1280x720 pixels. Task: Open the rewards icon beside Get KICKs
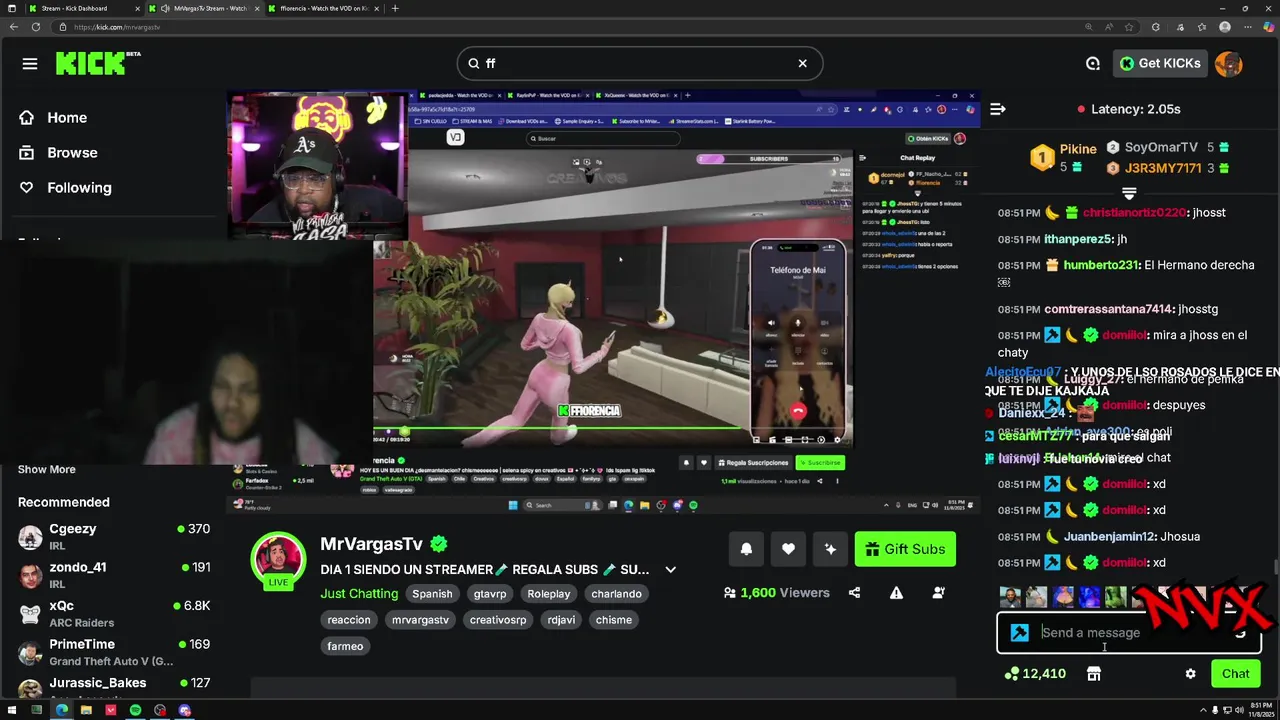[x=1093, y=63]
